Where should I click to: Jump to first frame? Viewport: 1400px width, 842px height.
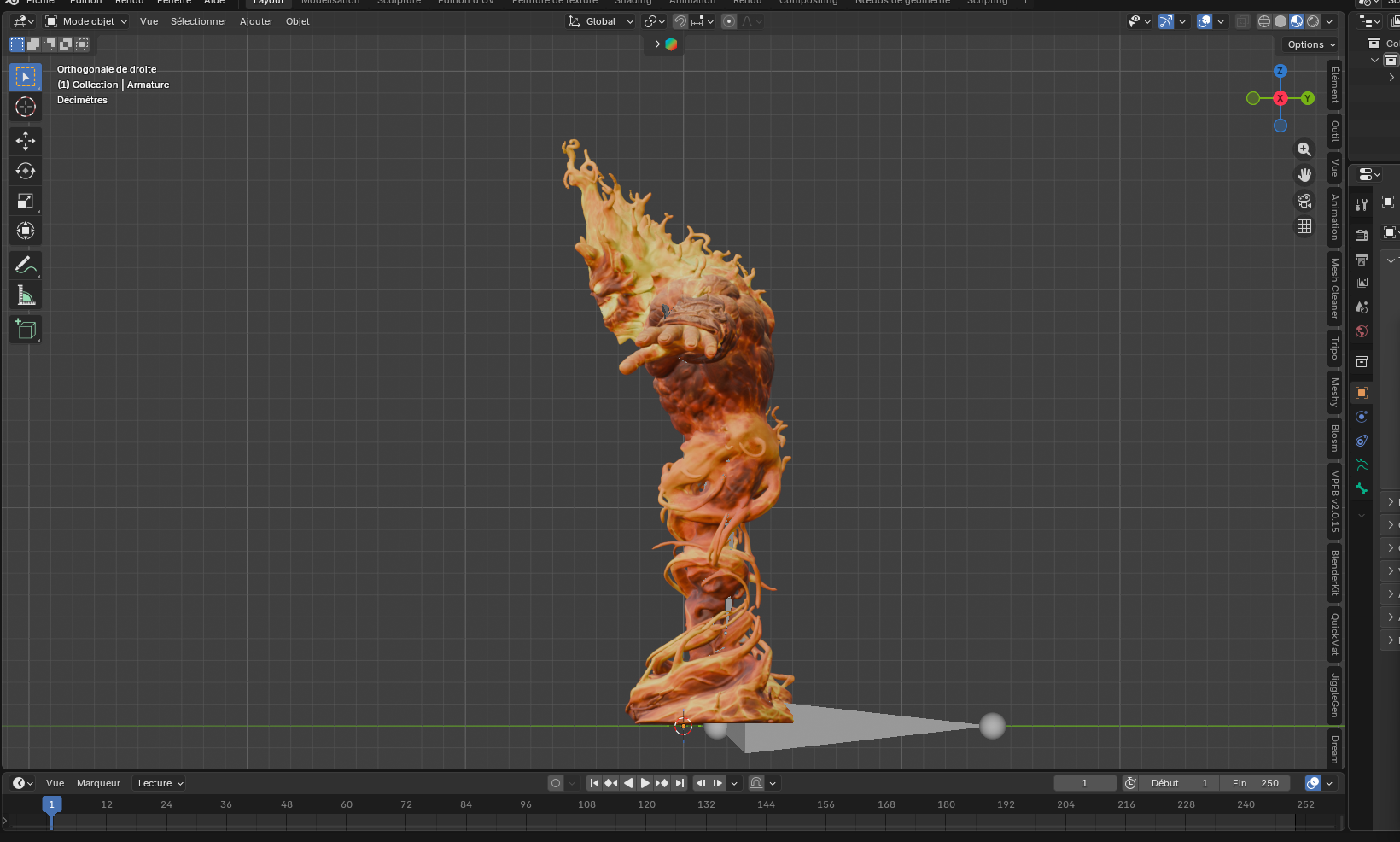(594, 783)
